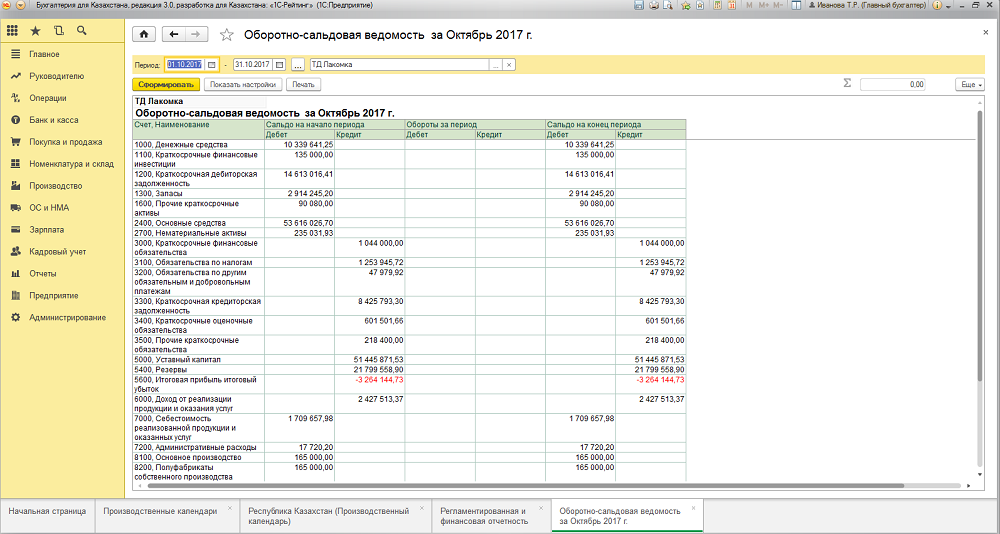The image size is (1000, 534).
Task: Open the Еще dropdown menu
Action: click(969, 84)
